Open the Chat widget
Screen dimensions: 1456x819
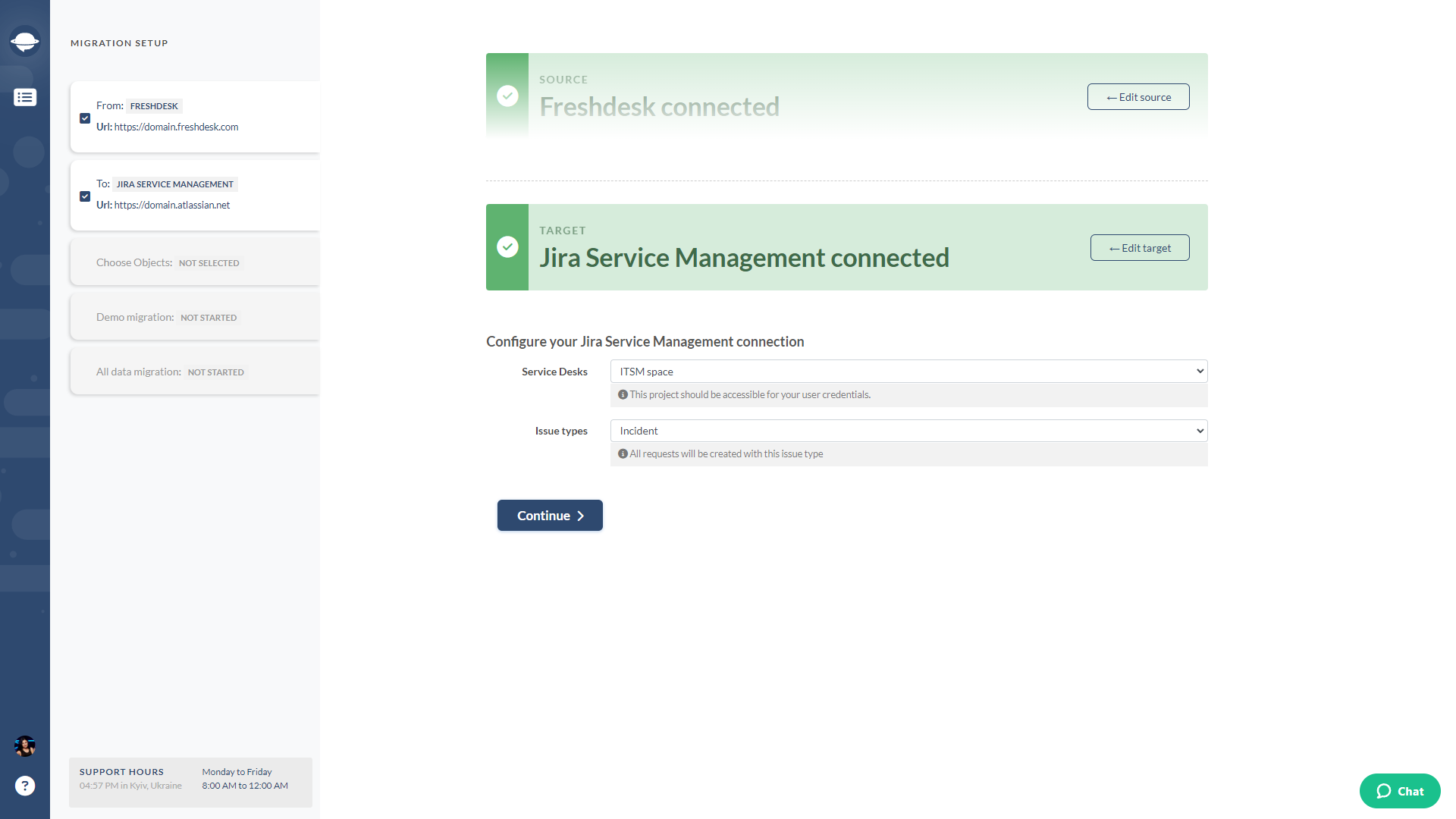click(x=1400, y=791)
